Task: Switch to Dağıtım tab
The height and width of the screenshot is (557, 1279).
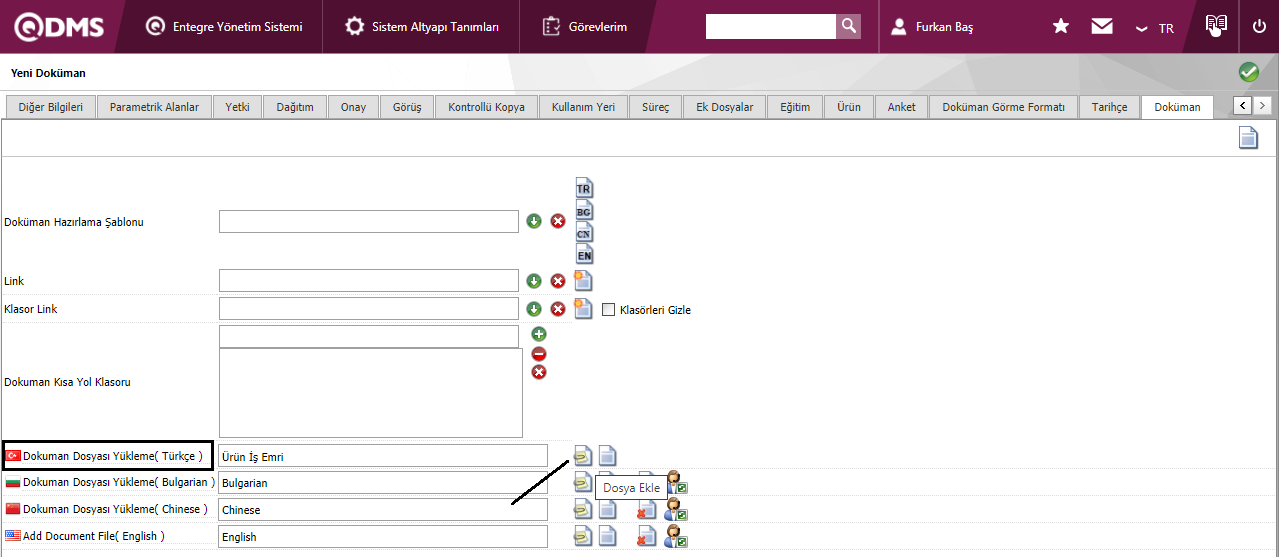Action: [295, 107]
